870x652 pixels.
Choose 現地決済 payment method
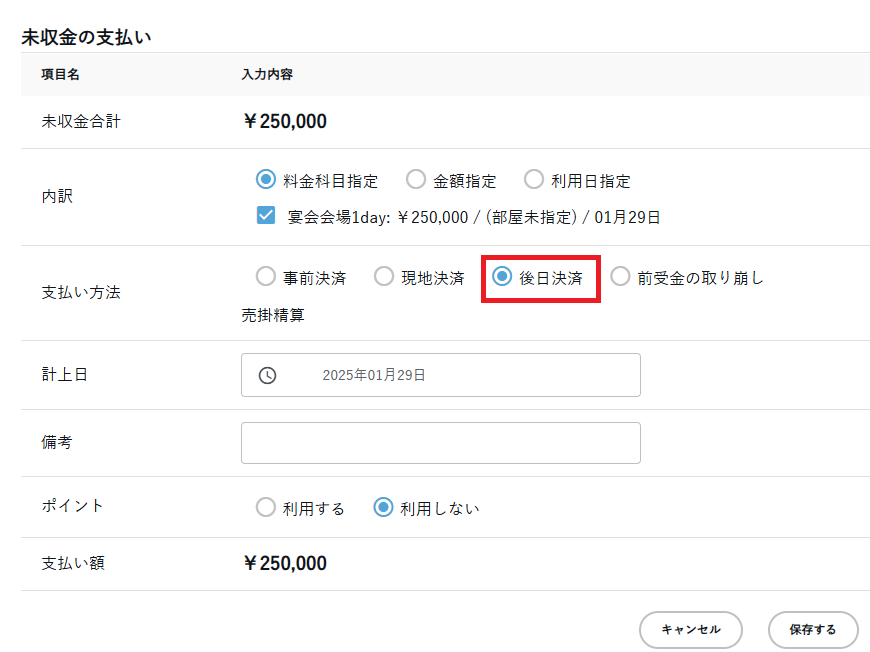coord(384,277)
